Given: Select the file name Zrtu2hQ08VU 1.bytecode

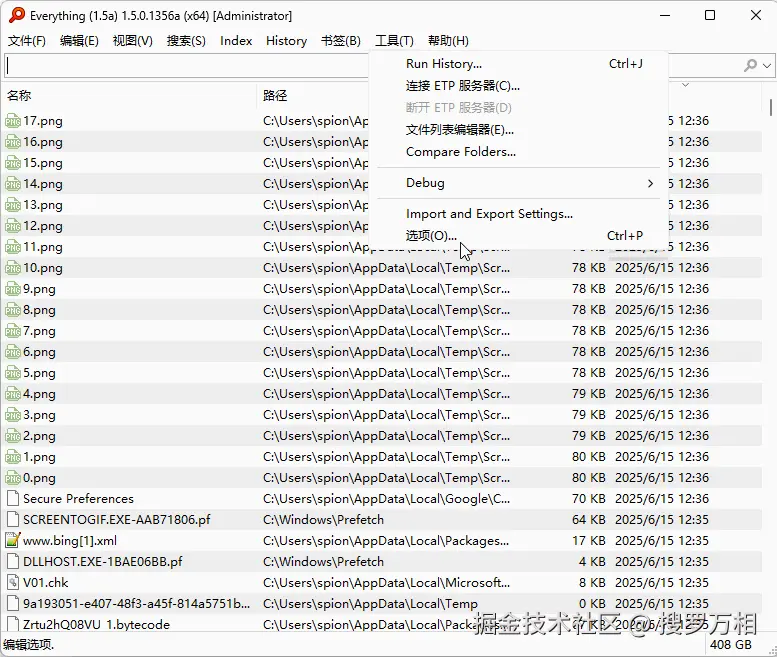Looking at the screenshot, I should coord(96,624).
